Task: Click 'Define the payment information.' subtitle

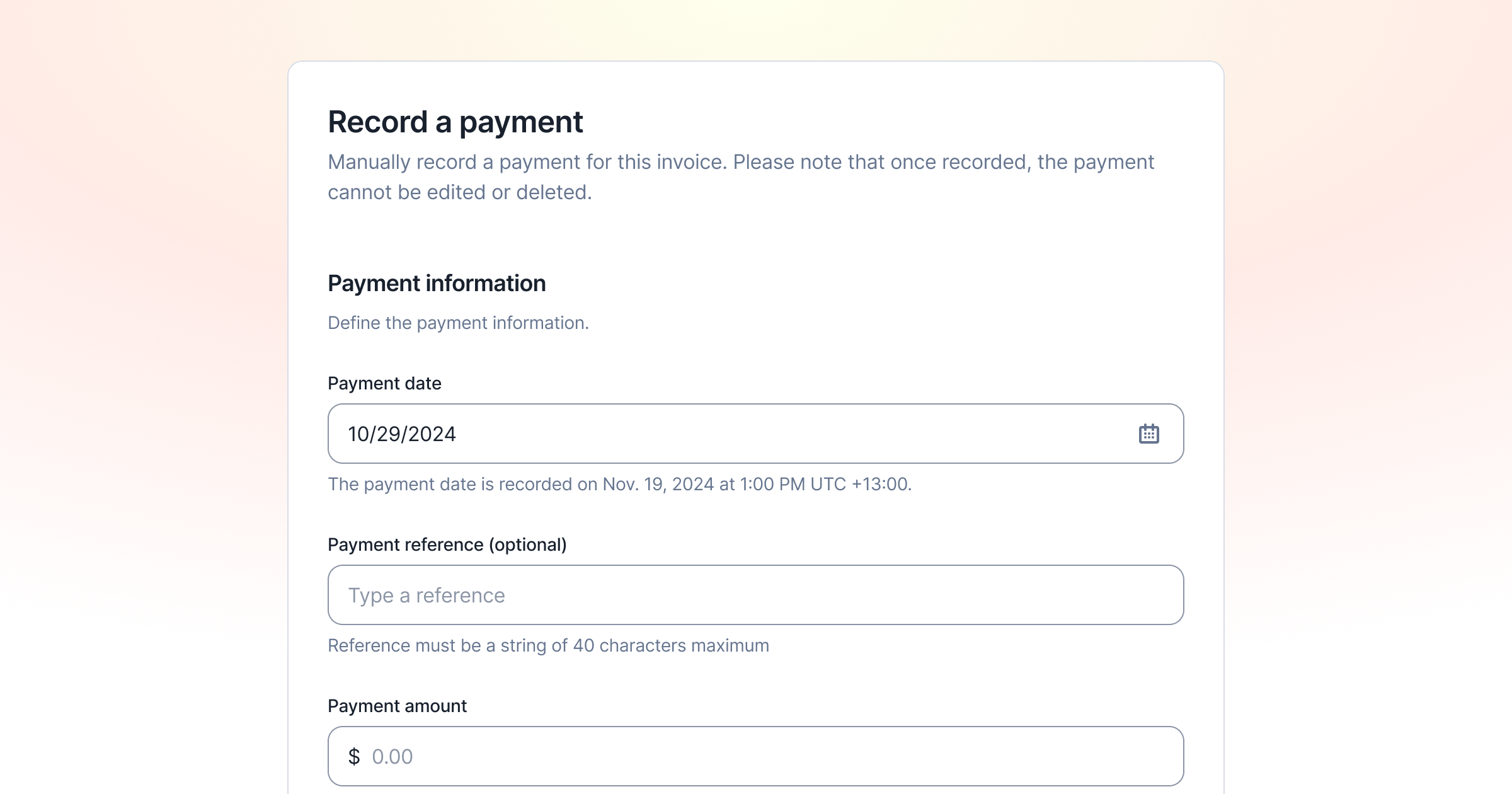Action: (x=458, y=323)
